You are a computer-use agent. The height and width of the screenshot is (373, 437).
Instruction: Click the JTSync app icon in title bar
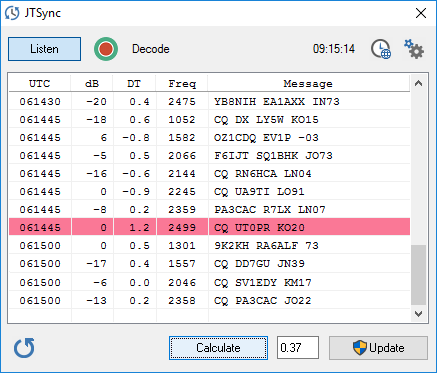12,13
